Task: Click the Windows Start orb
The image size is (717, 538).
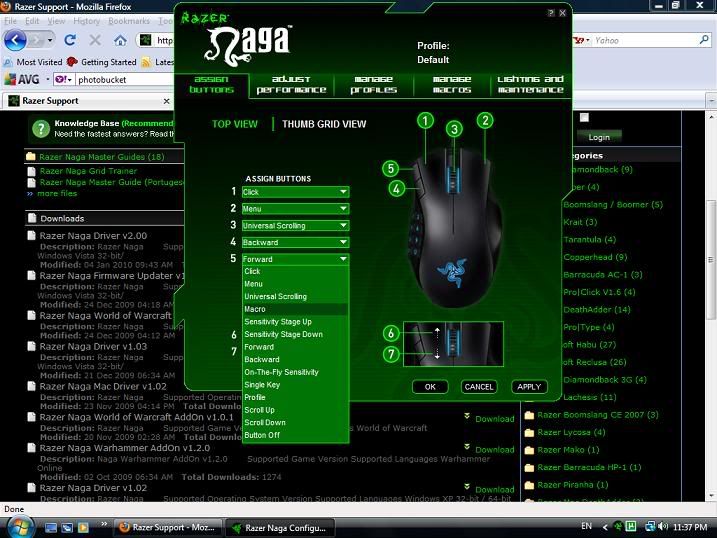Action: point(22,526)
